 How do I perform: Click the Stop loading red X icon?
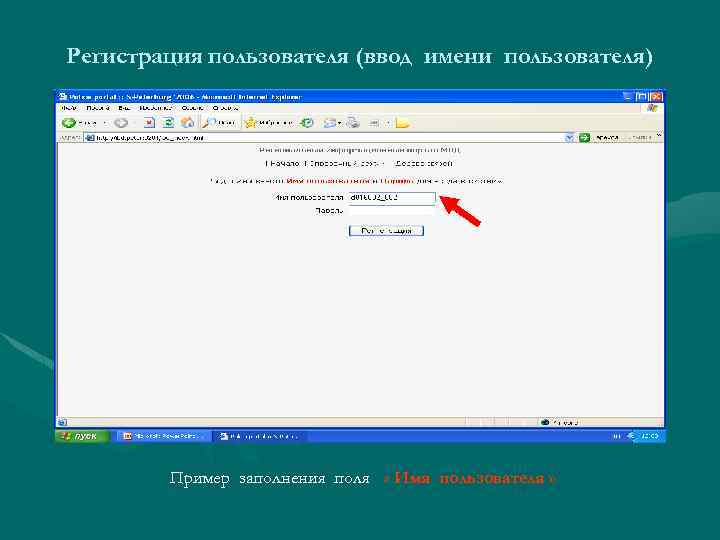(149, 123)
